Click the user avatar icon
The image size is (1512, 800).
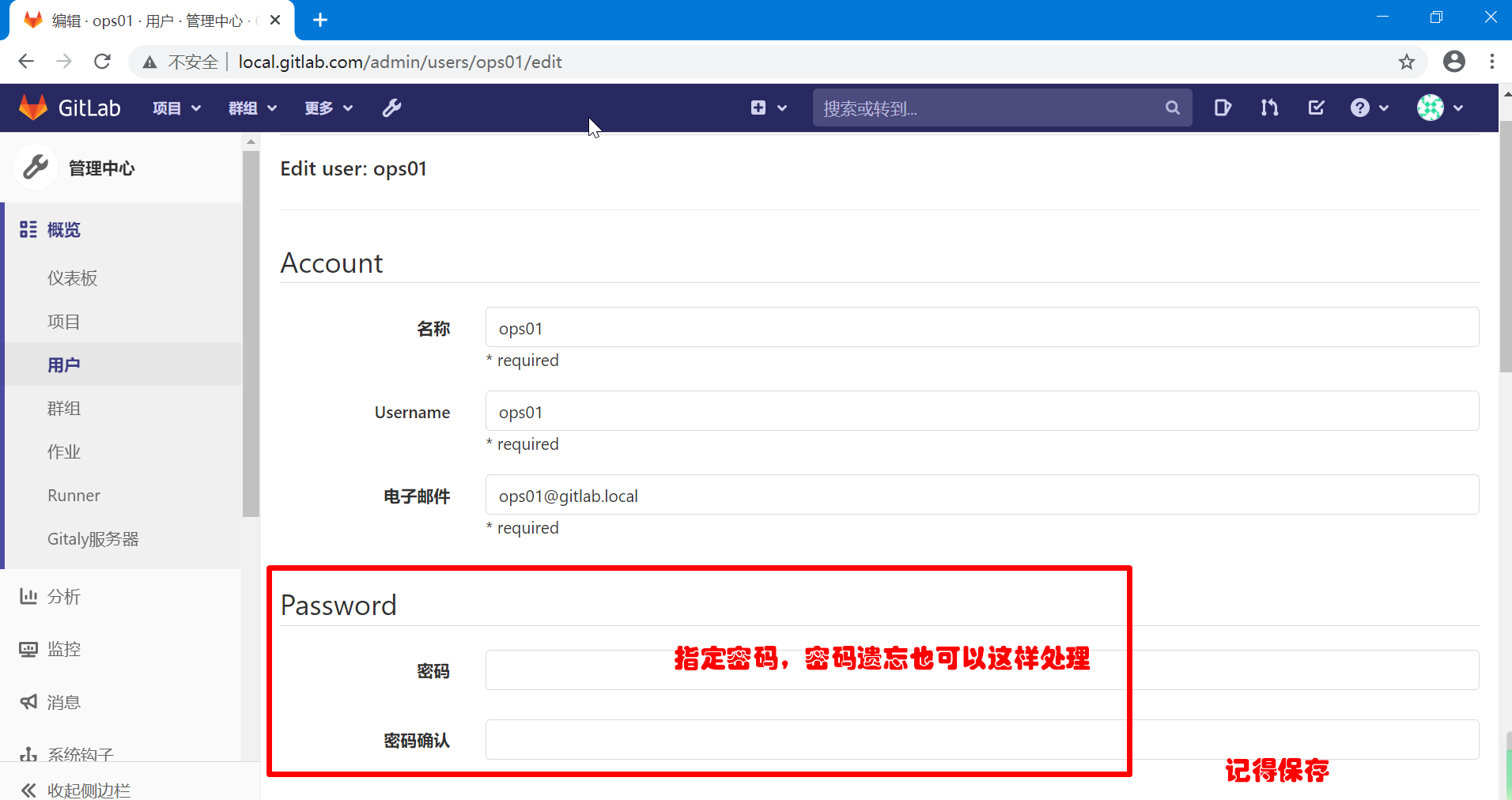1431,108
